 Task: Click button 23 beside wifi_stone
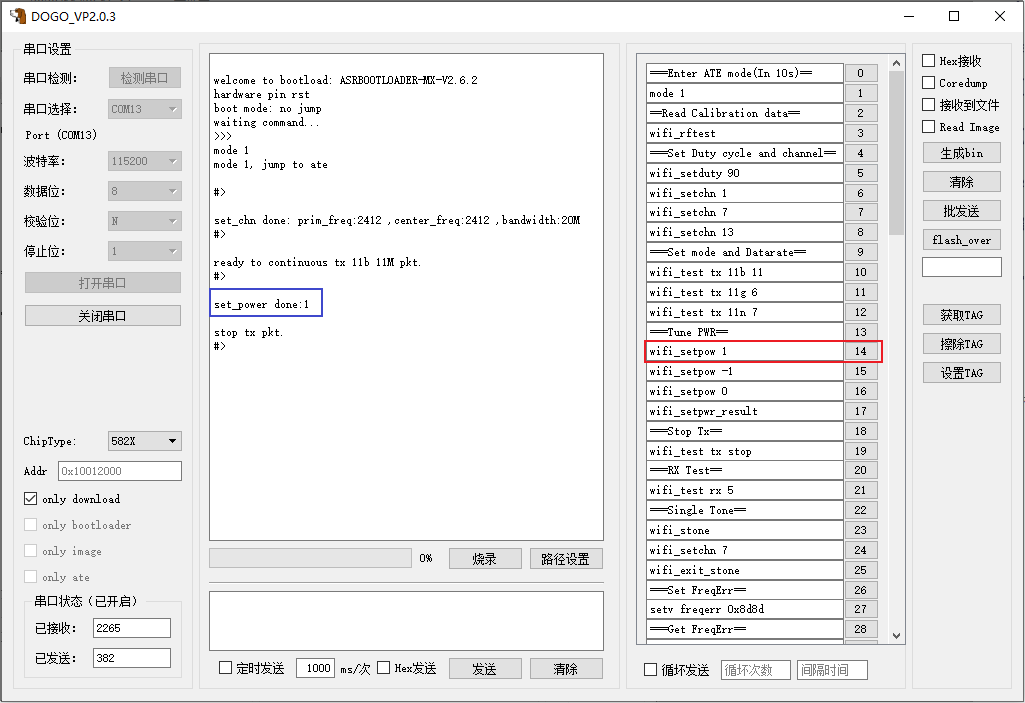861,530
